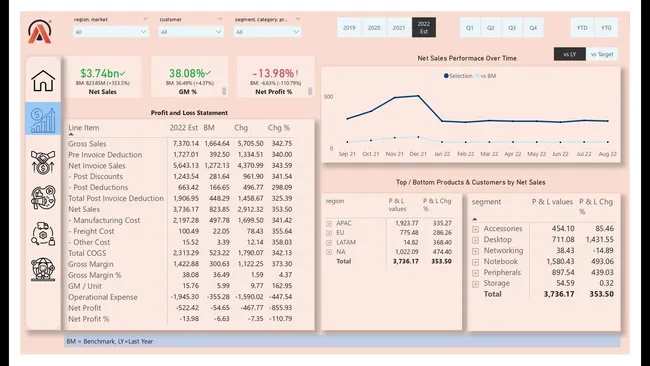Sort by the Line Item column header

(x=84, y=128)
